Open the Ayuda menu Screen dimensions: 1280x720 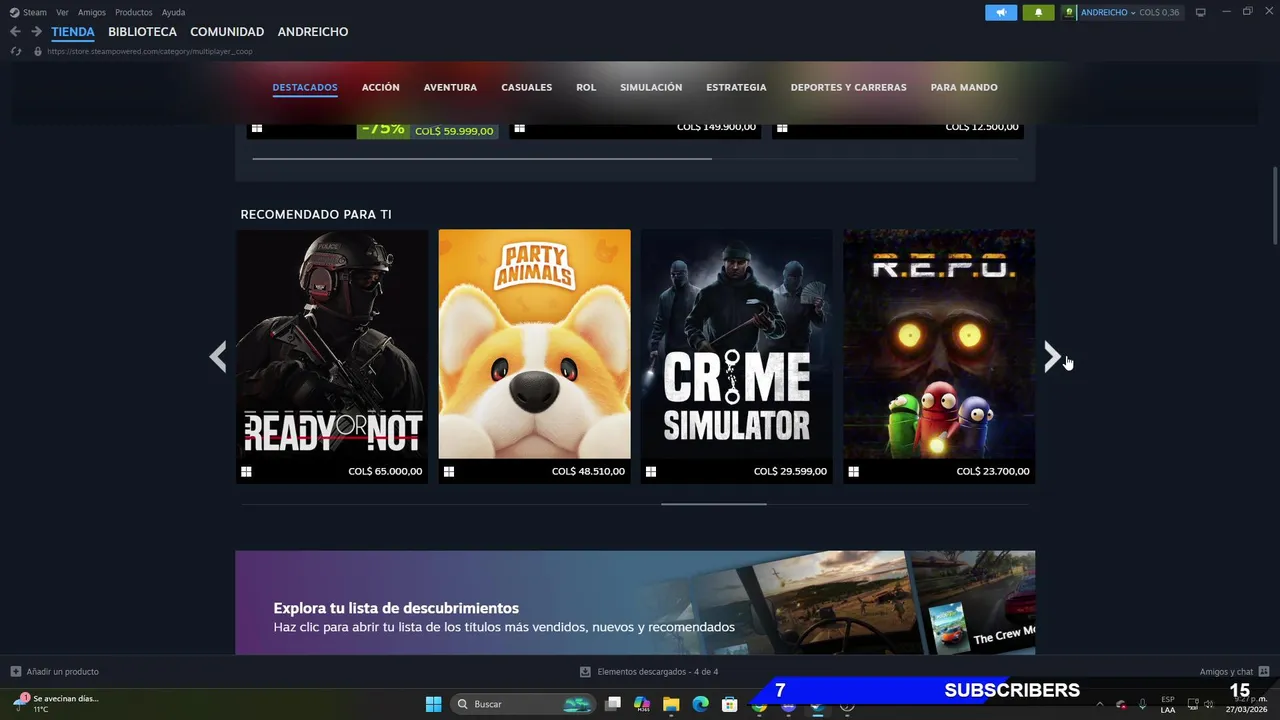pyautogui.click(x=173, y=13)
